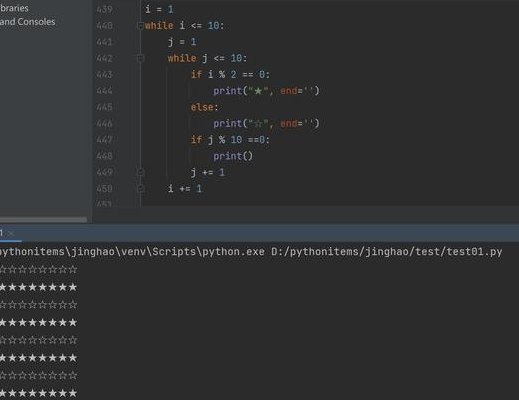Click line number 449 in the gutter
The image size is (519, 400).
coord(104,172)
